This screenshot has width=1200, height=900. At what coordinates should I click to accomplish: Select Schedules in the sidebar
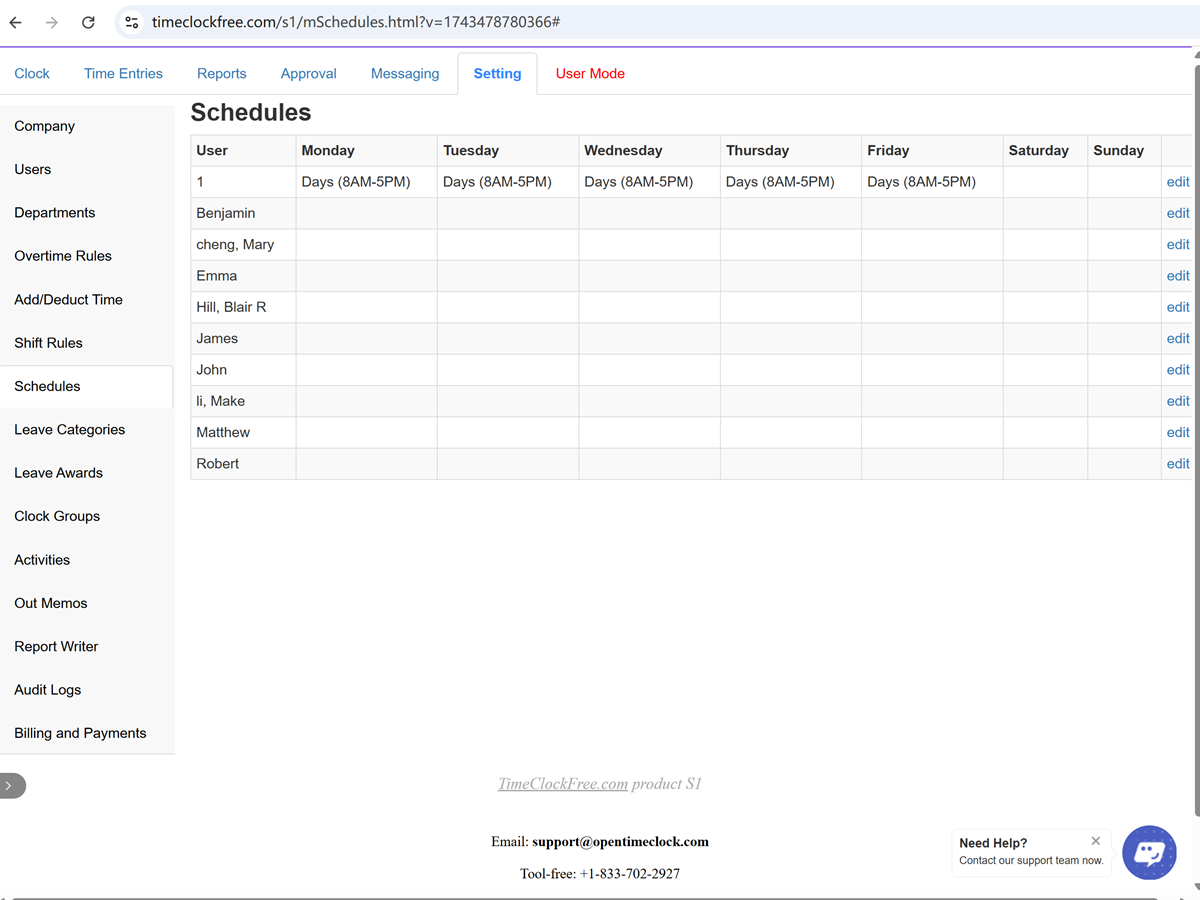click(x=87, y=386)
